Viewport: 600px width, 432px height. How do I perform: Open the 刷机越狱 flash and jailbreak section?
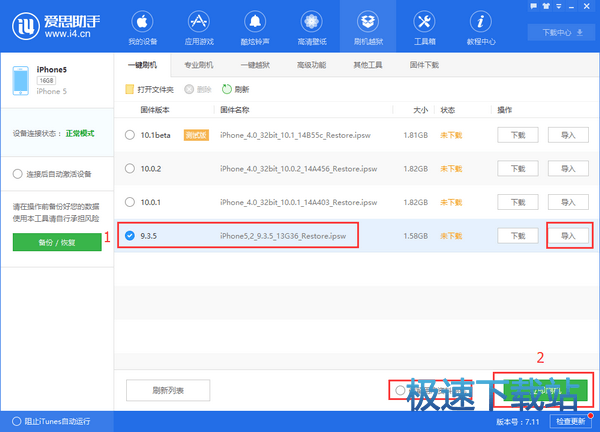click(x=368, y=28)
